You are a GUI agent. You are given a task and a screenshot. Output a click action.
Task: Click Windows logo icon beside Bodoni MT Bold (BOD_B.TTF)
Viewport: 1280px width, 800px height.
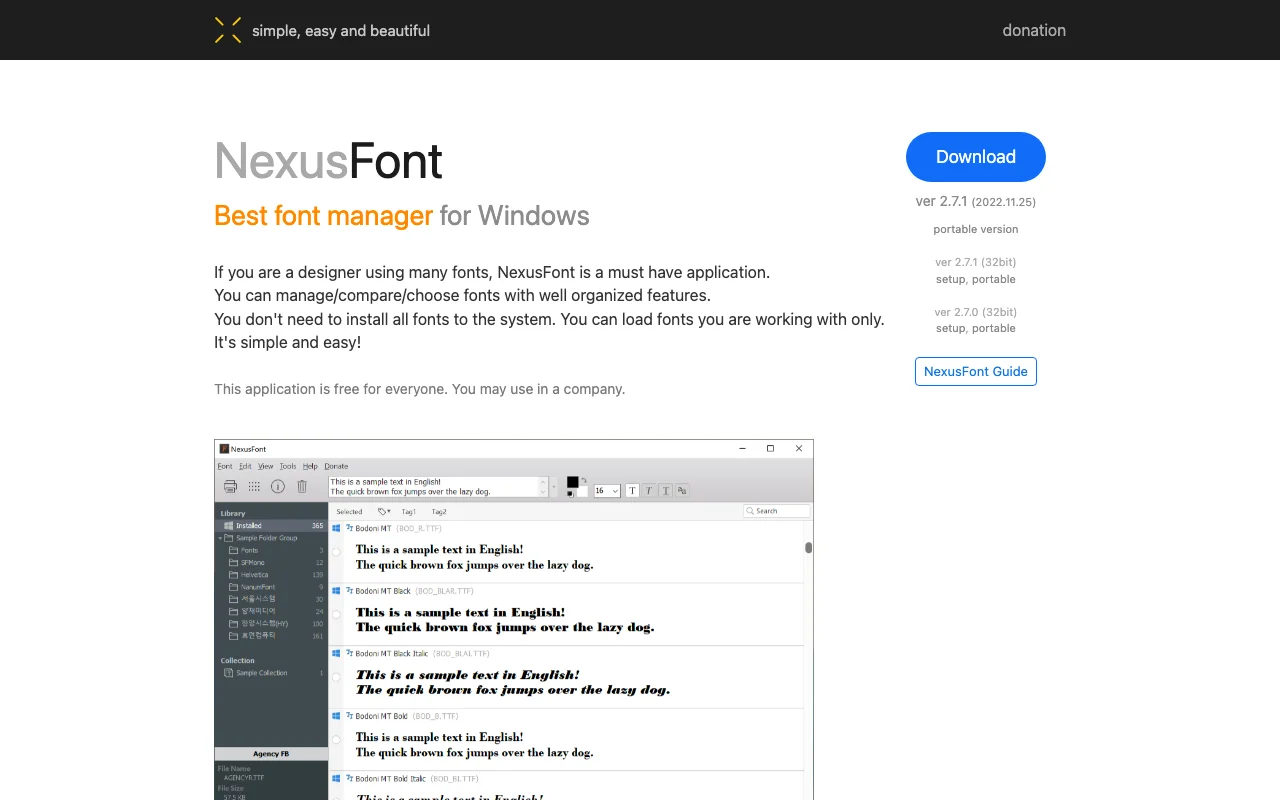click(336, 716)
